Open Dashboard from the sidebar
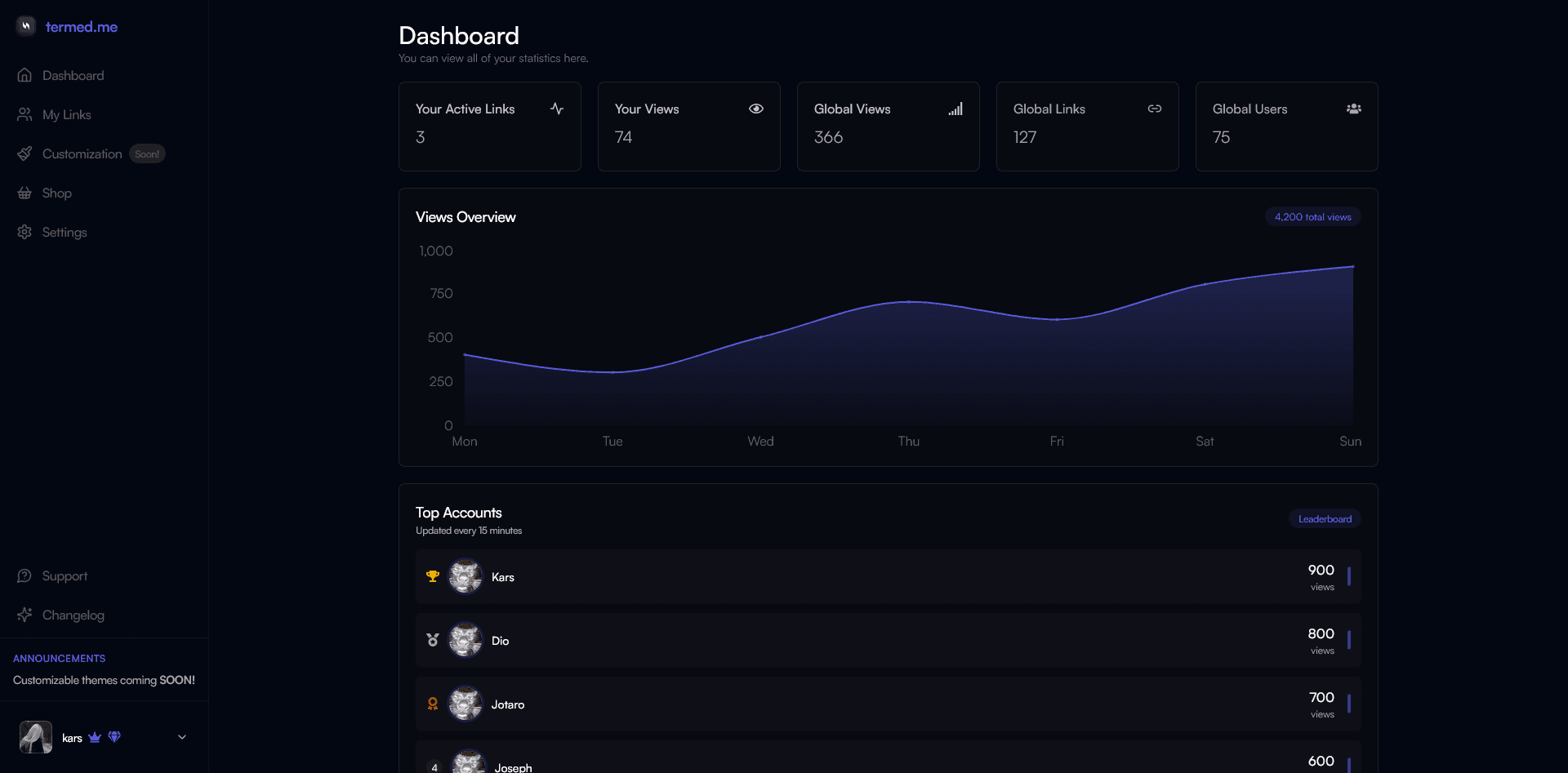 [73, 75]
